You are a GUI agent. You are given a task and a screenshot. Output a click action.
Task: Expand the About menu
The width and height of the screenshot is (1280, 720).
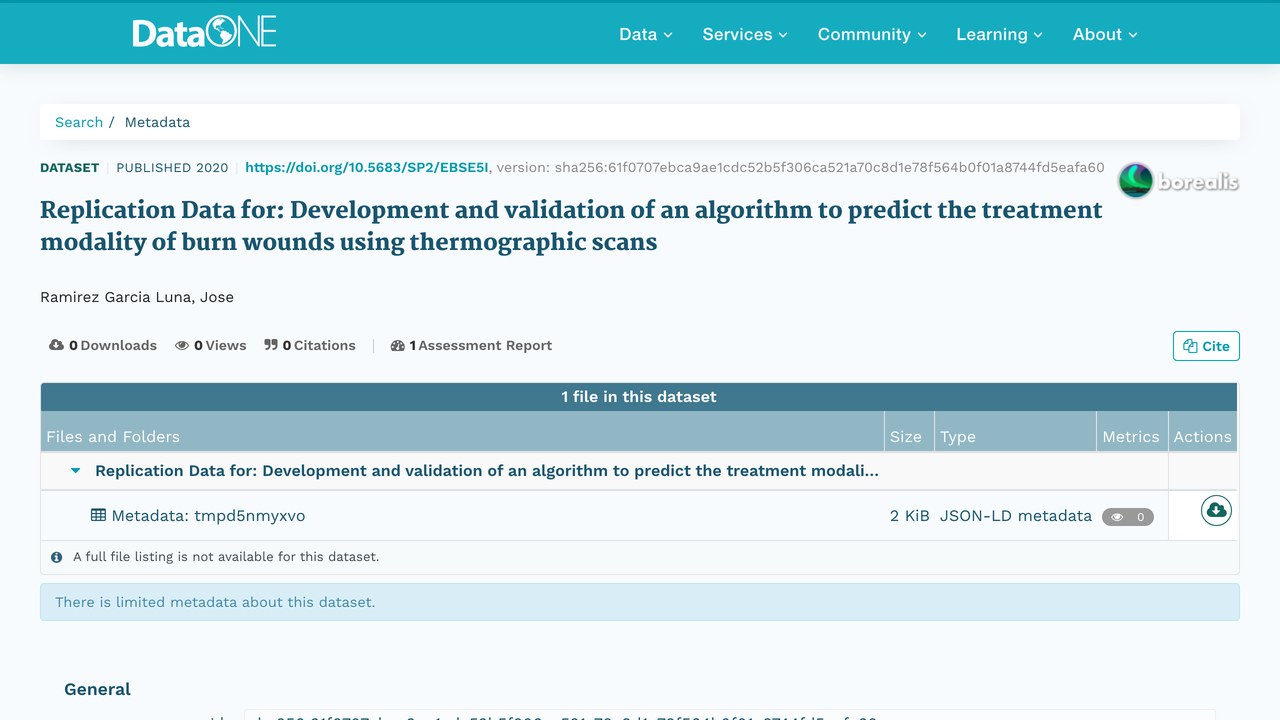(x=1105, y=34)
